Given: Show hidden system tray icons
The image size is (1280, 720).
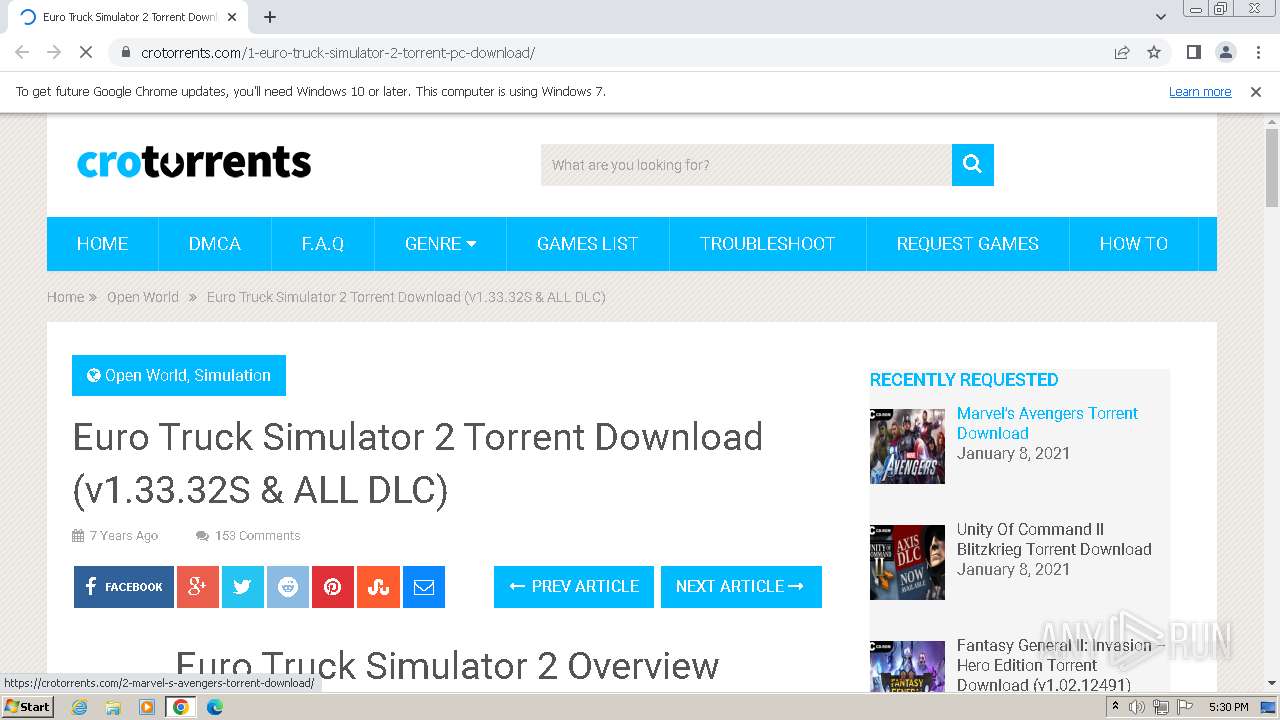Looking at the screenshot, I should tap(1115, 707).
